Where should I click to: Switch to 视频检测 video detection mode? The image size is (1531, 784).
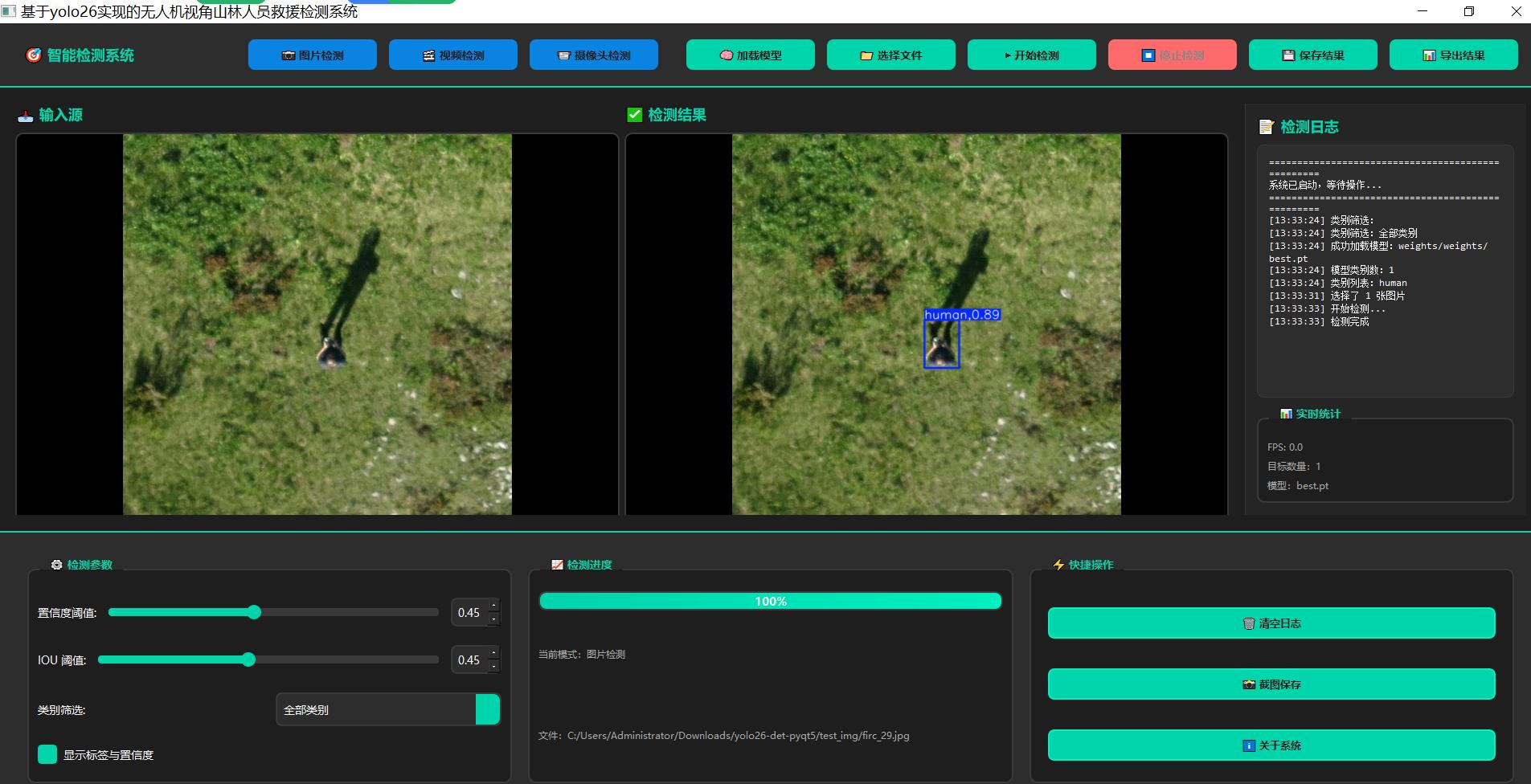(453, 55)
